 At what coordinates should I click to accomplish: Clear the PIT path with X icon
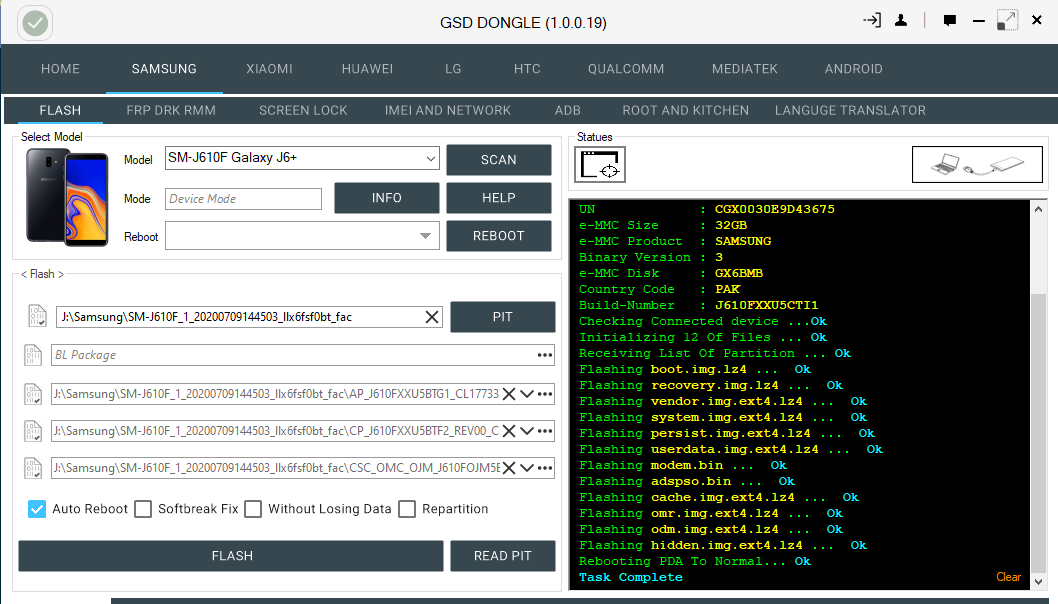coord(432,317)
